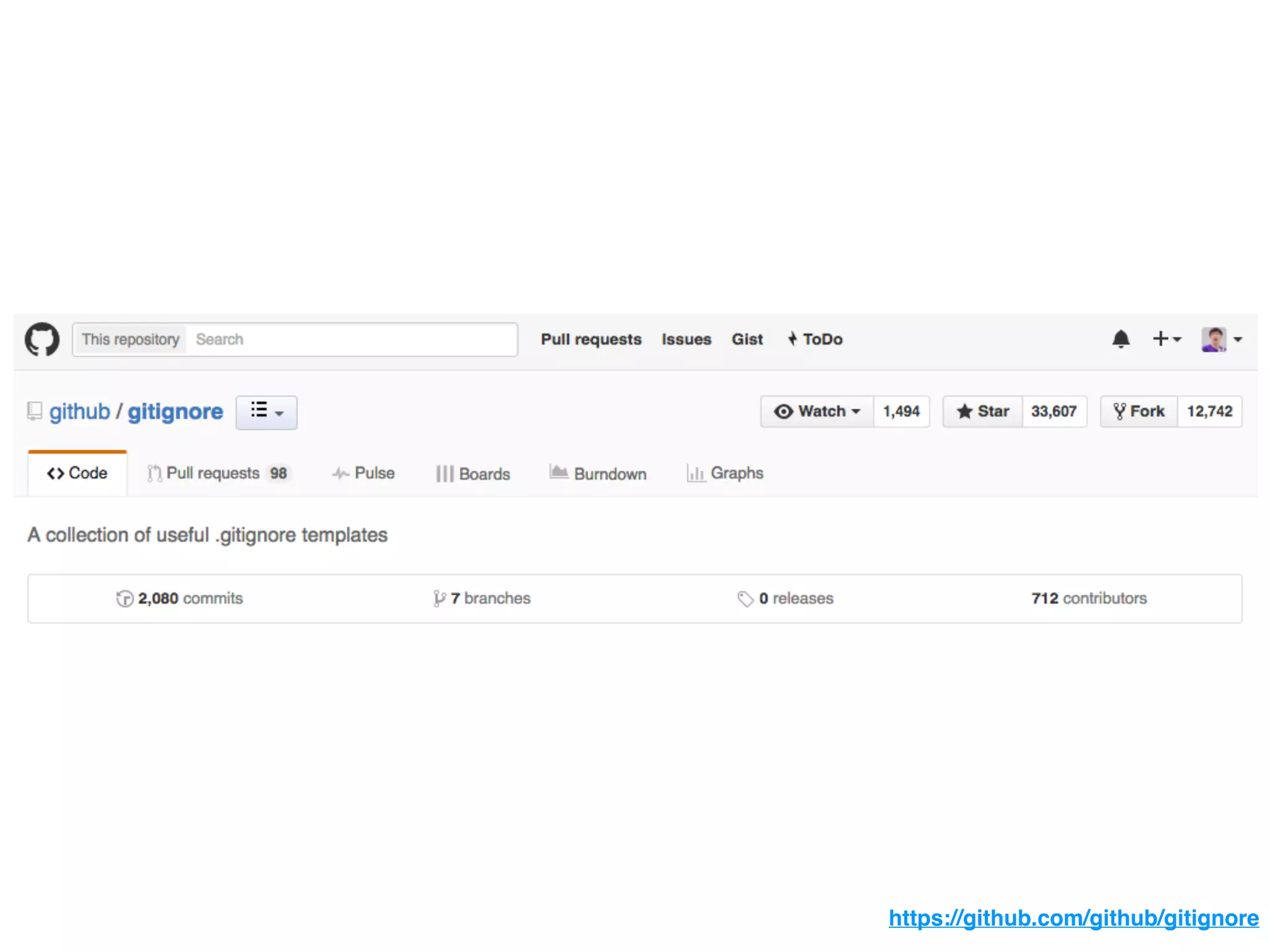This screenshot has height=952, width=1270.
Task: Star the gitignore repository
Action: tap(983, 412)
